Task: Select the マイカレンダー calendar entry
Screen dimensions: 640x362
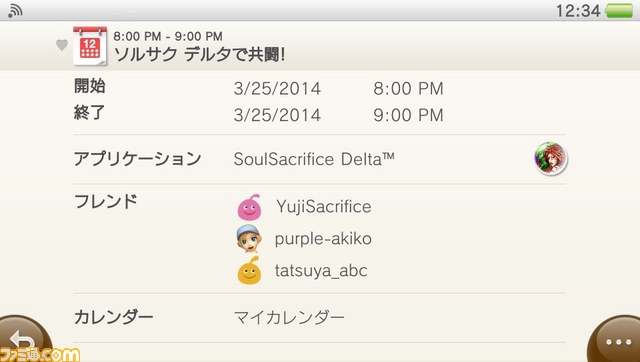Action: point(289,317)
